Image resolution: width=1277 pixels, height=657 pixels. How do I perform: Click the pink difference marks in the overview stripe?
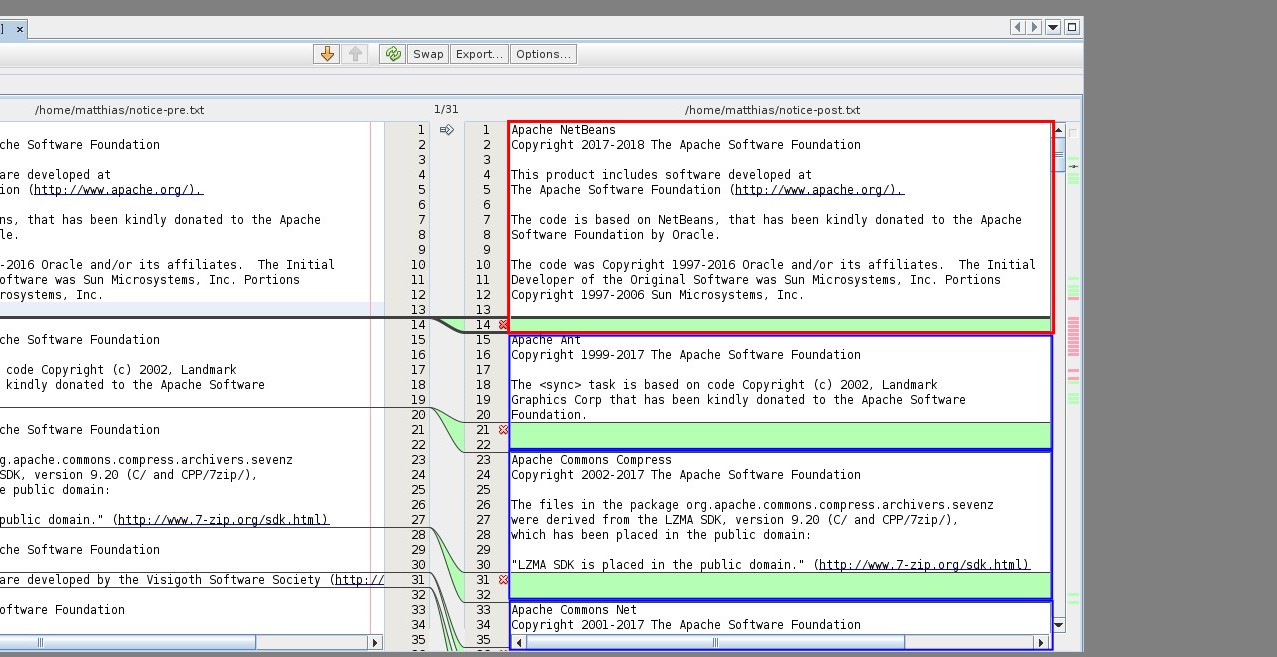point(1074,336)
